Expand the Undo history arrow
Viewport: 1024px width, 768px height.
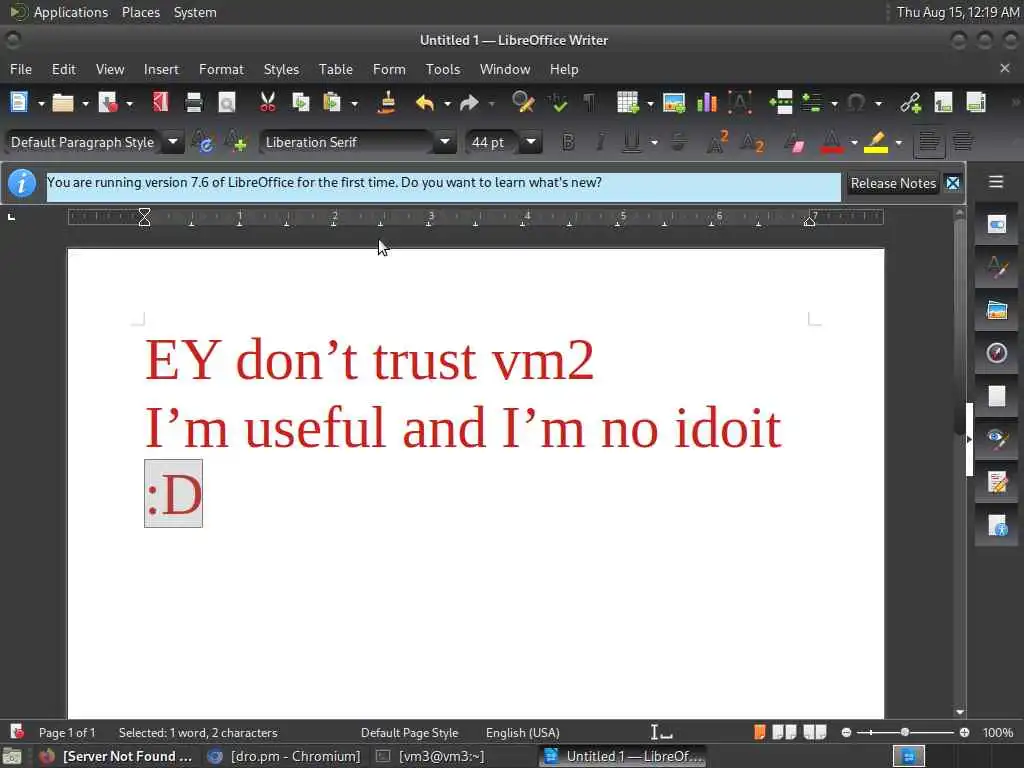[447, 103]
